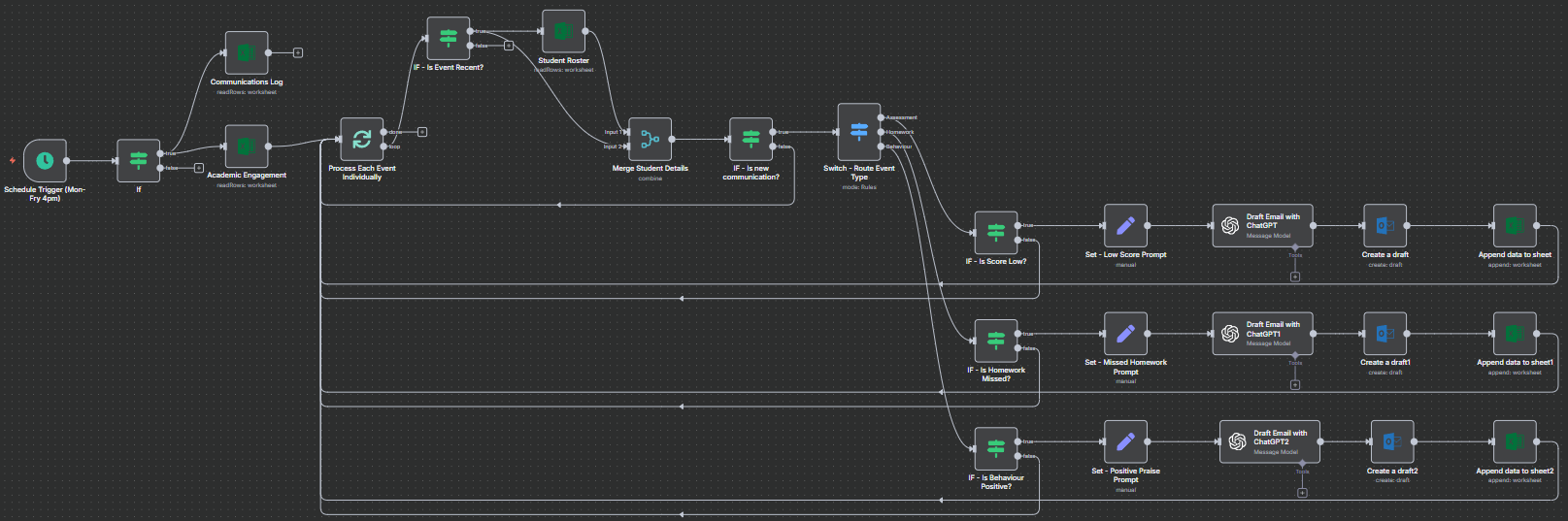Viewport: 1568px width, 521px height.
Task: Select the IF - Is Score Low? node
Action: (x=996, y=233)
